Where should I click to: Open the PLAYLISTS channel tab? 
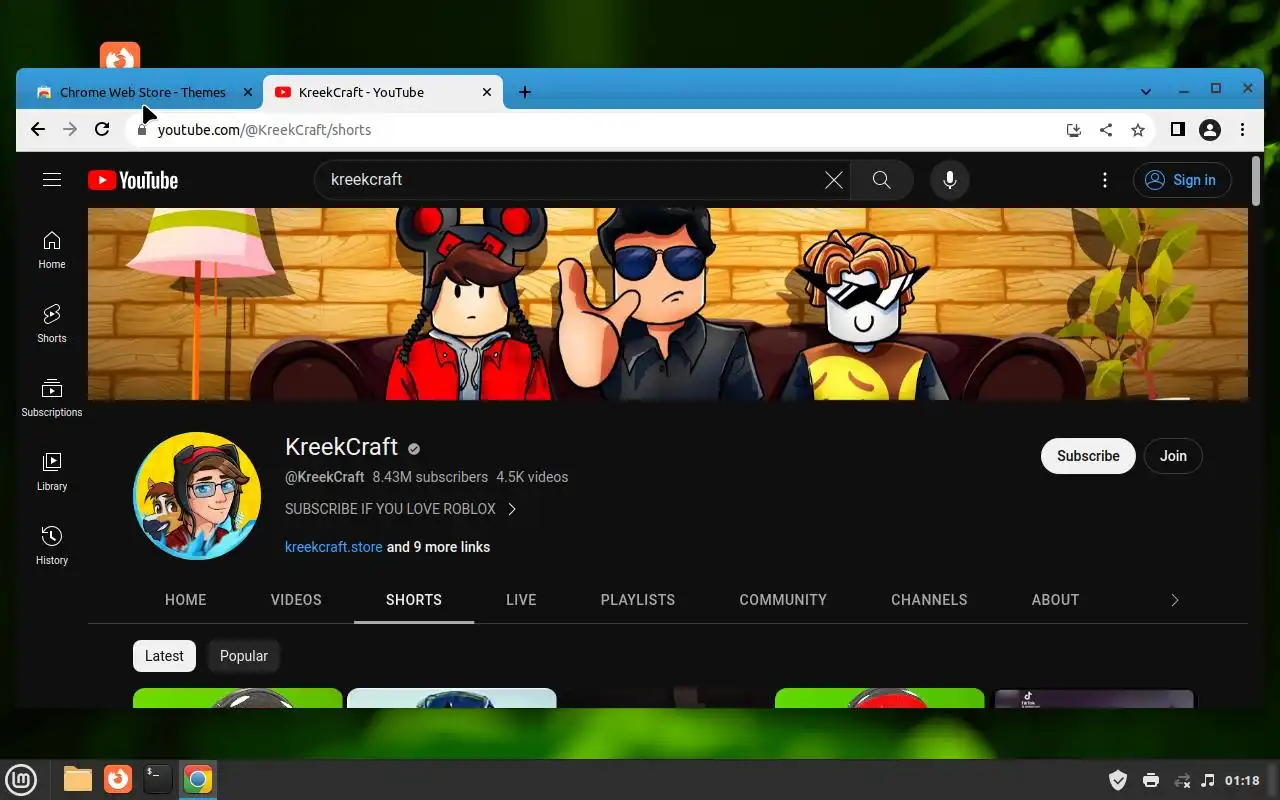638,600
